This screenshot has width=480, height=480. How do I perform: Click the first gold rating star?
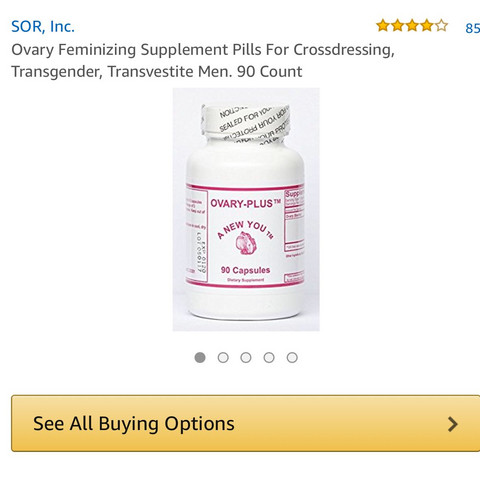(383, 25)
